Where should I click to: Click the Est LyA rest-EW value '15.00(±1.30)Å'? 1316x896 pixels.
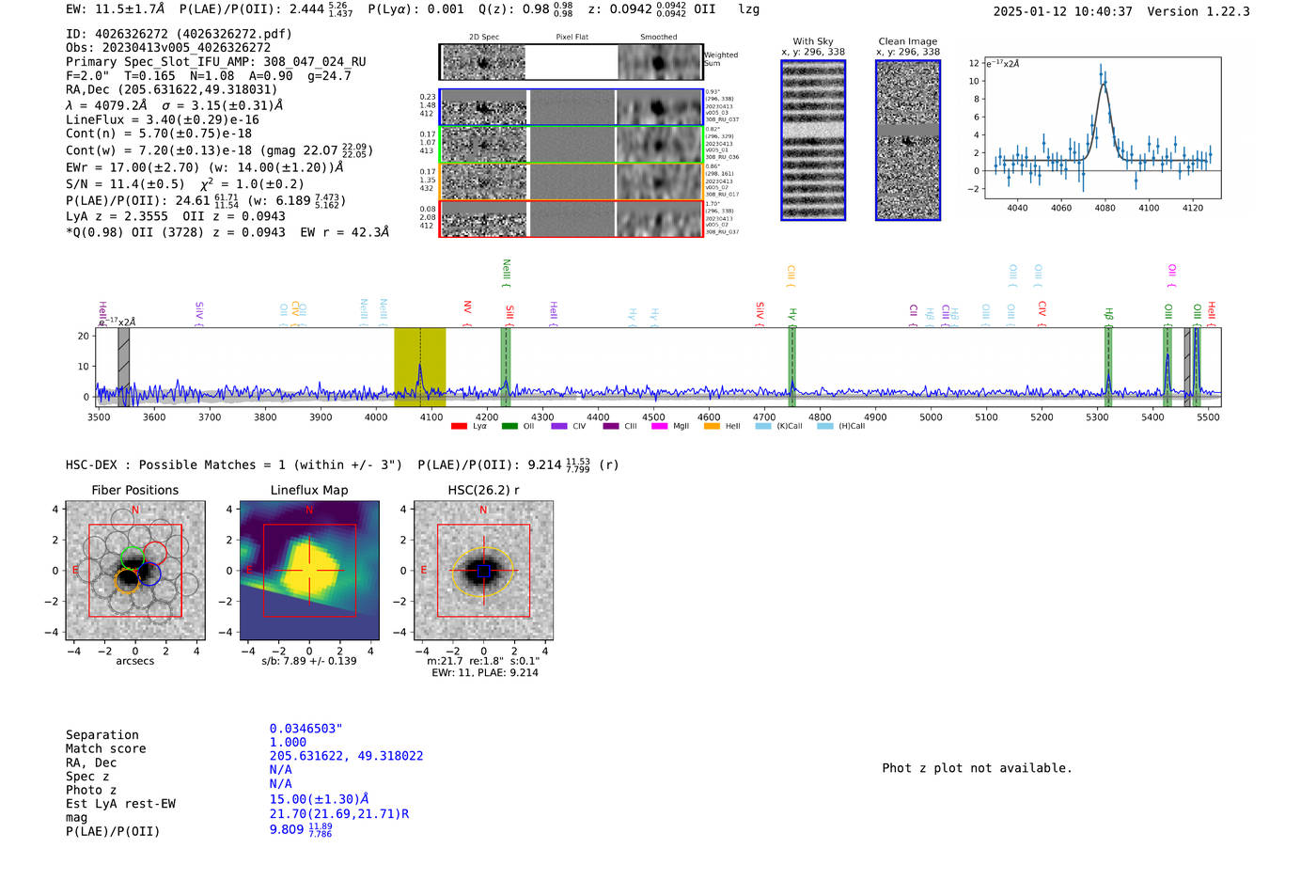[x=320, y=799]
